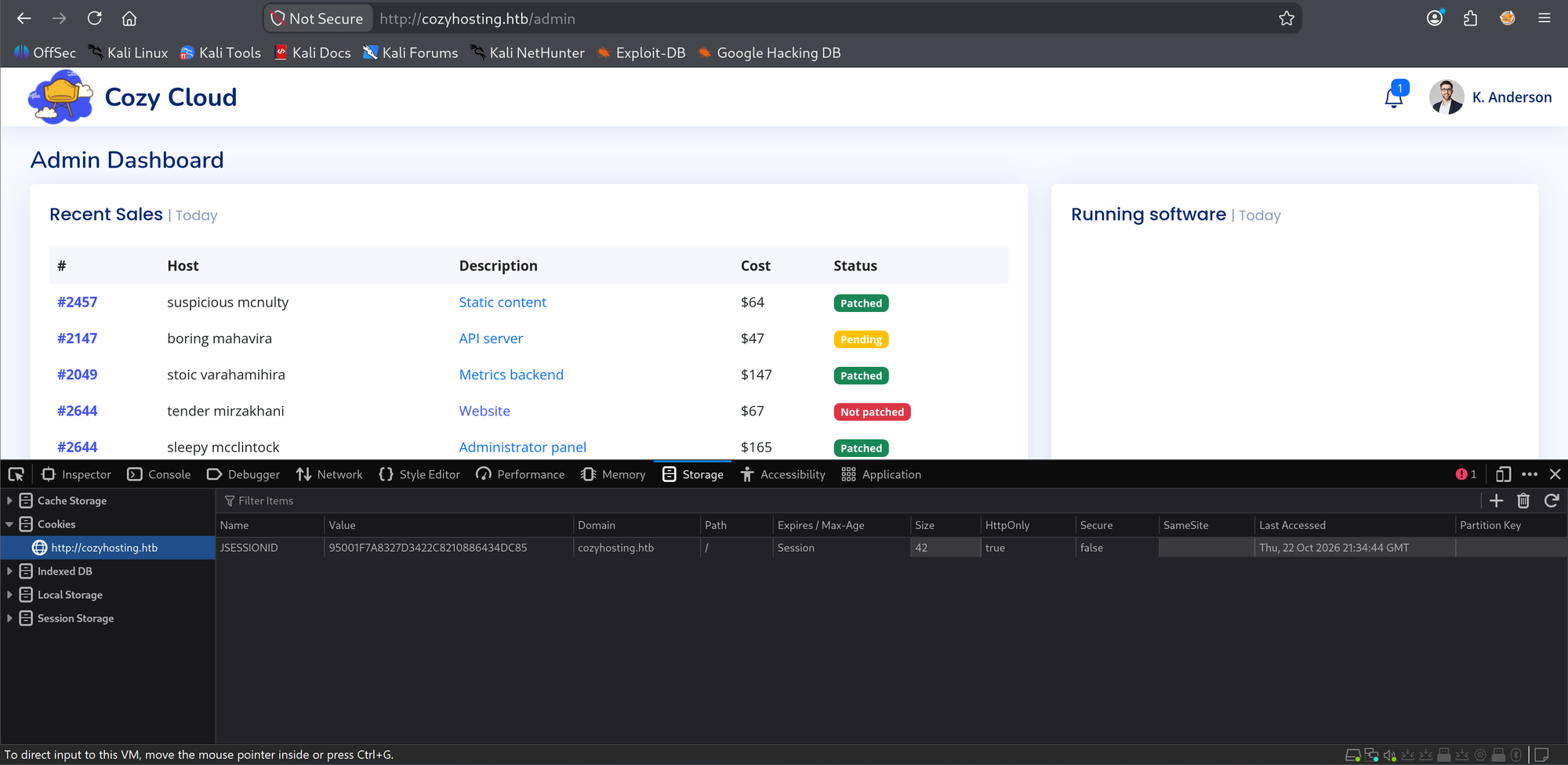Collapse the Cookies tree node
This screenshot has width=1568, height=765.
pos(9,524)
